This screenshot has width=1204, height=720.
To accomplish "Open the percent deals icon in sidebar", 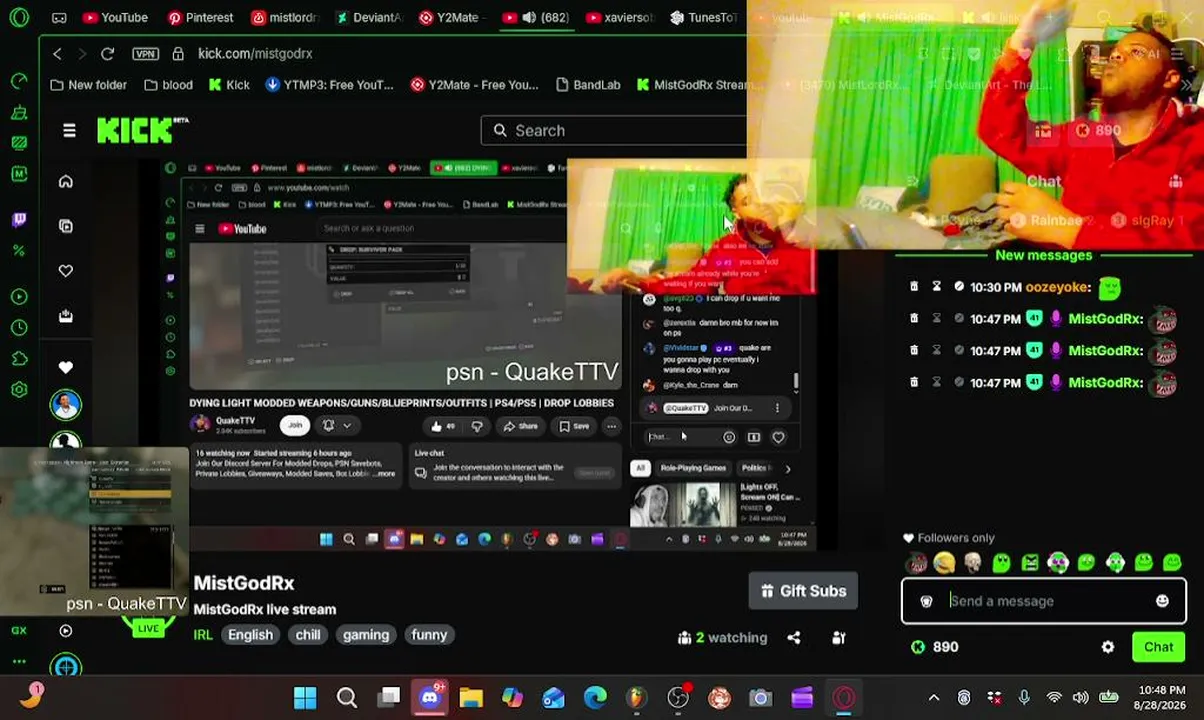I will point(19,251).
